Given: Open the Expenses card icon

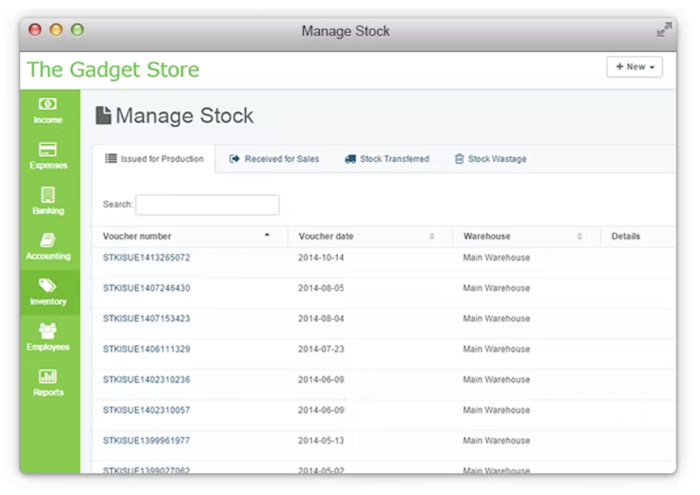Looking at the screenshot, I should point(48,149).
